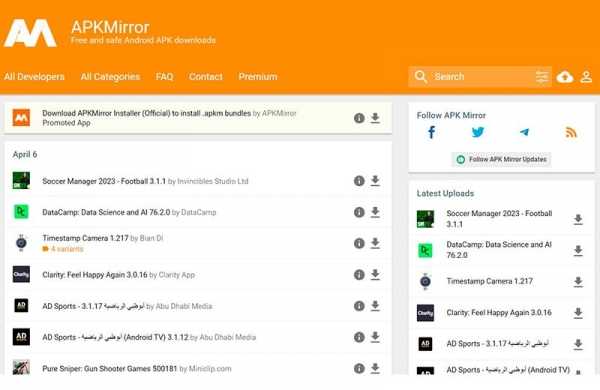The image size is (600, 390).
Task: Open the All Categories menu
Action: point(110,77)
